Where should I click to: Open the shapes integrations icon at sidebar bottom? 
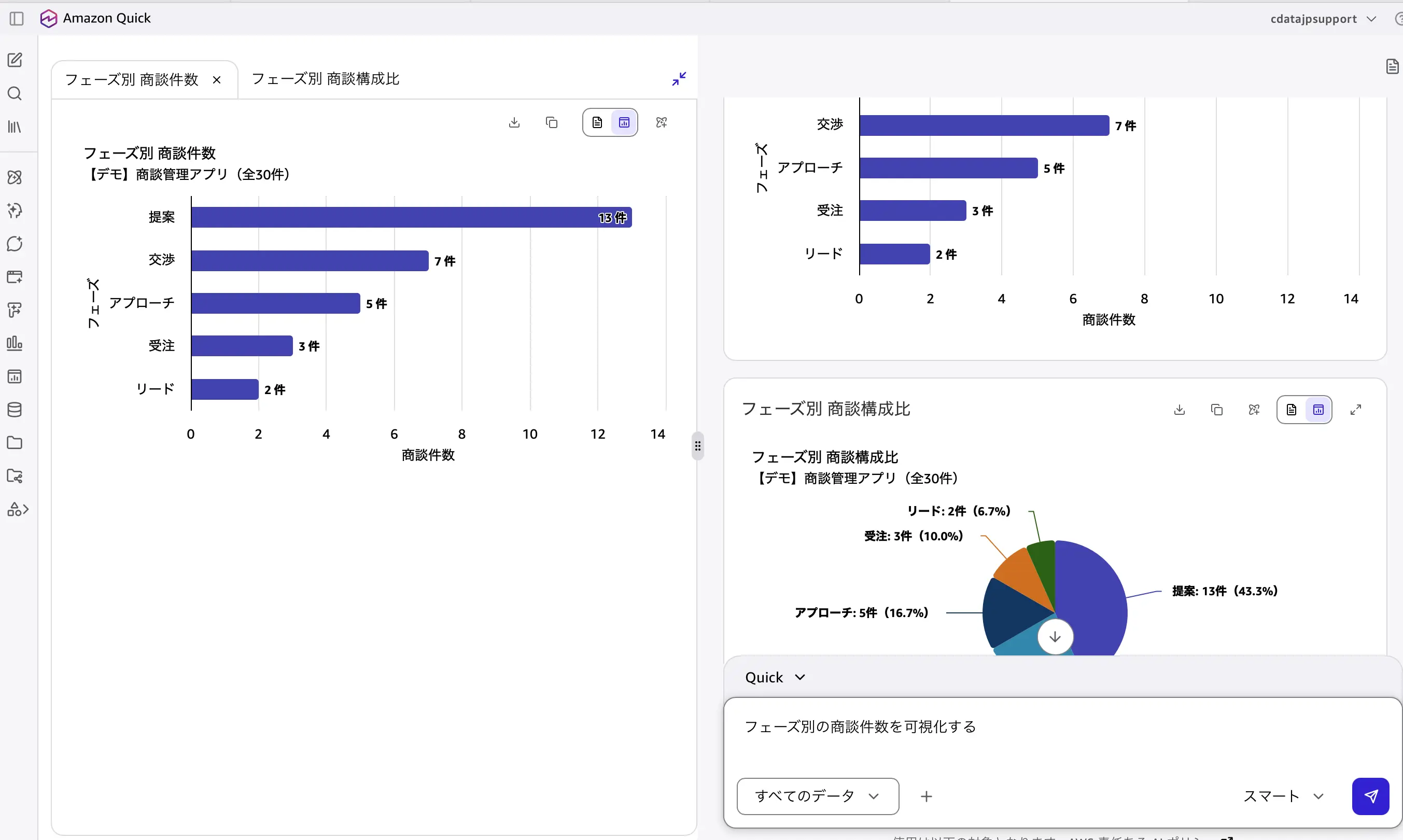[18, 509]
